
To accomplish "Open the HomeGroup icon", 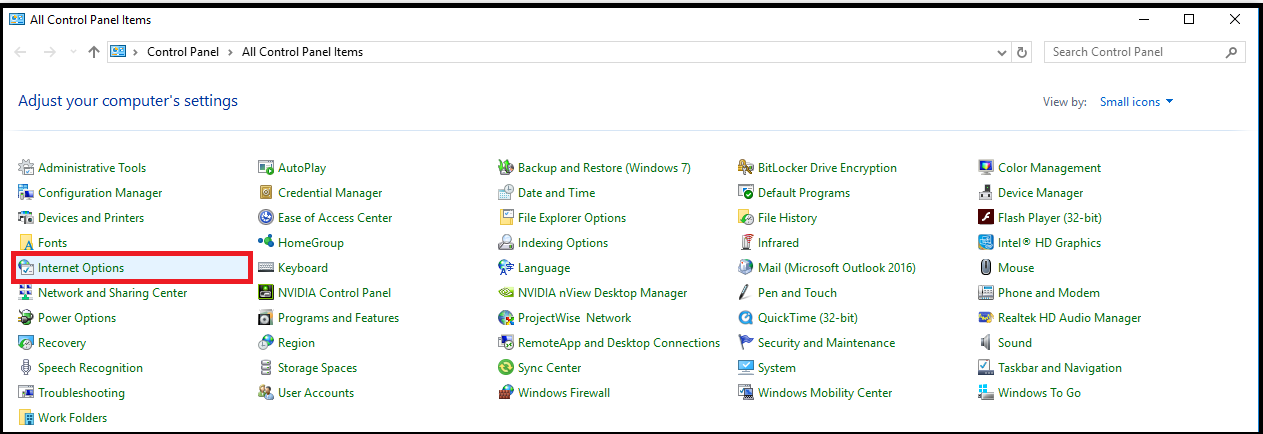I will (x=266, y=243).
